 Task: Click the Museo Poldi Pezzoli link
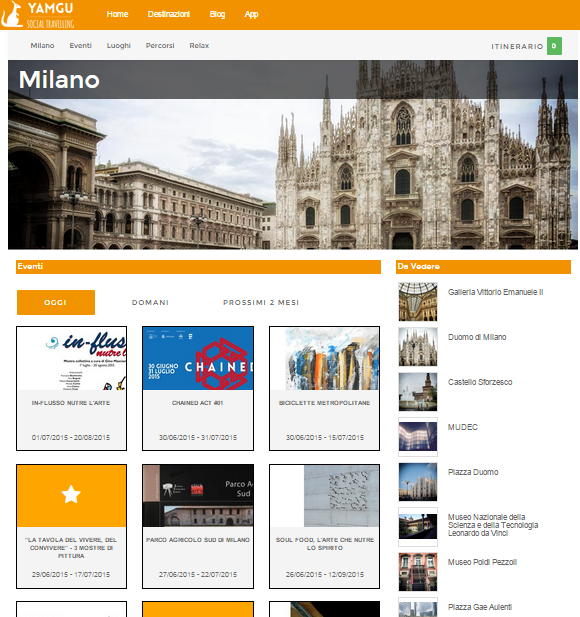tap(482, 562)
